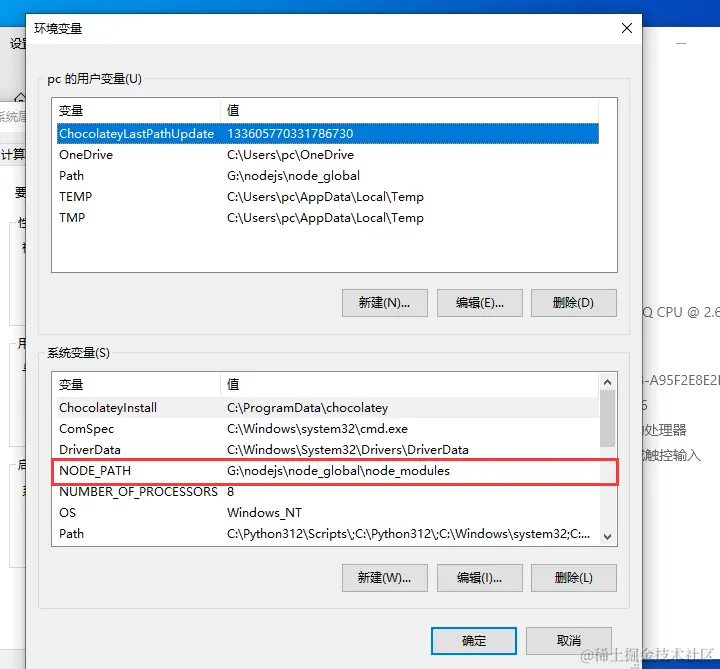Viewport: 720px width, 669px height.
Task: Select the TMP user variable row
Action: (328, 218)
